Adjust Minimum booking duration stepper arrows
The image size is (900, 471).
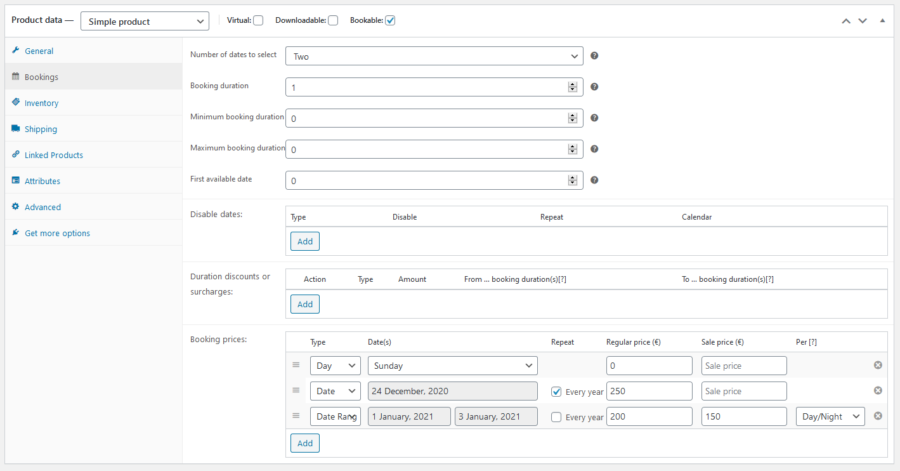(572, 118)
